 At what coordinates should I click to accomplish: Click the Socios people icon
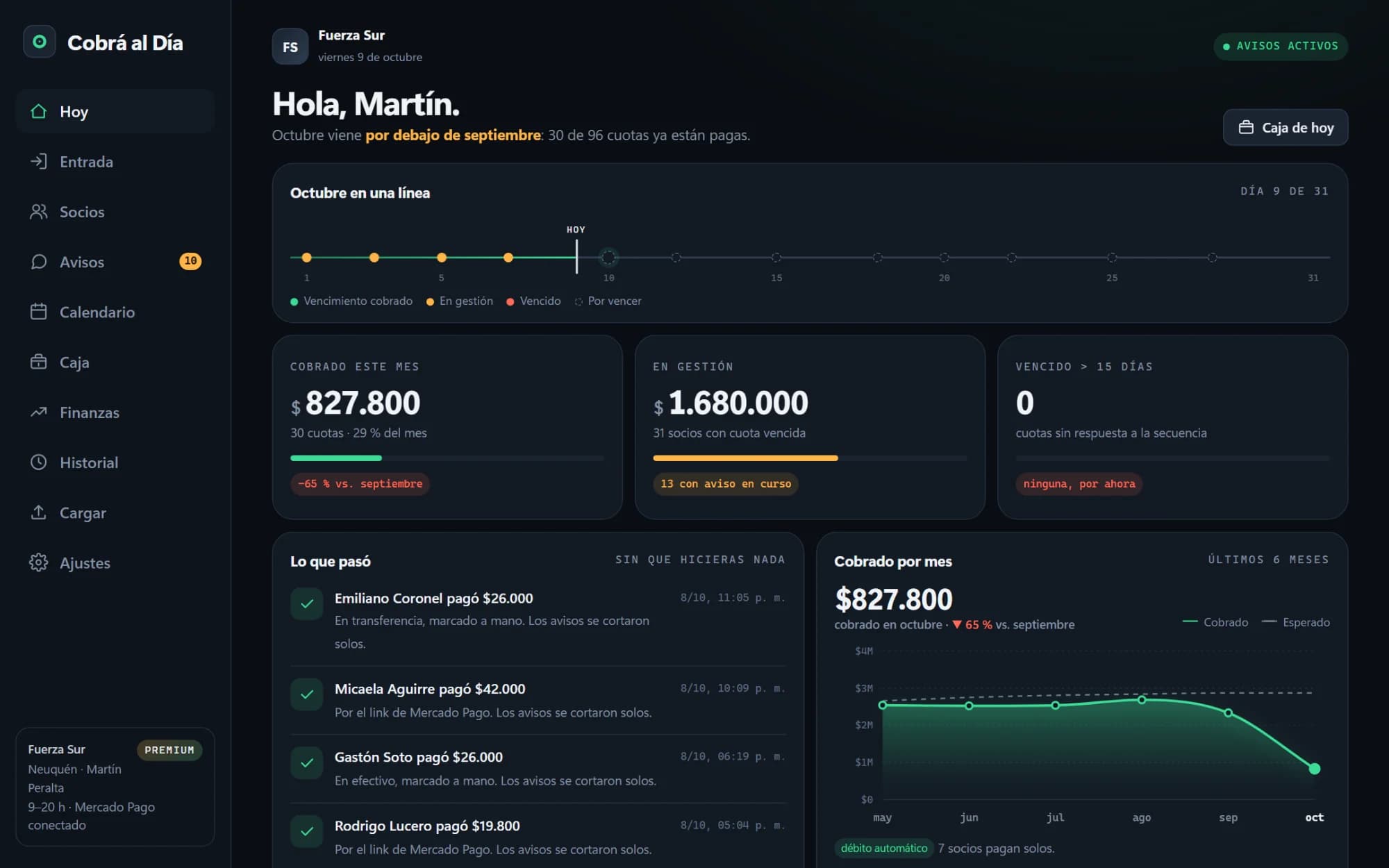click(39, 211)
